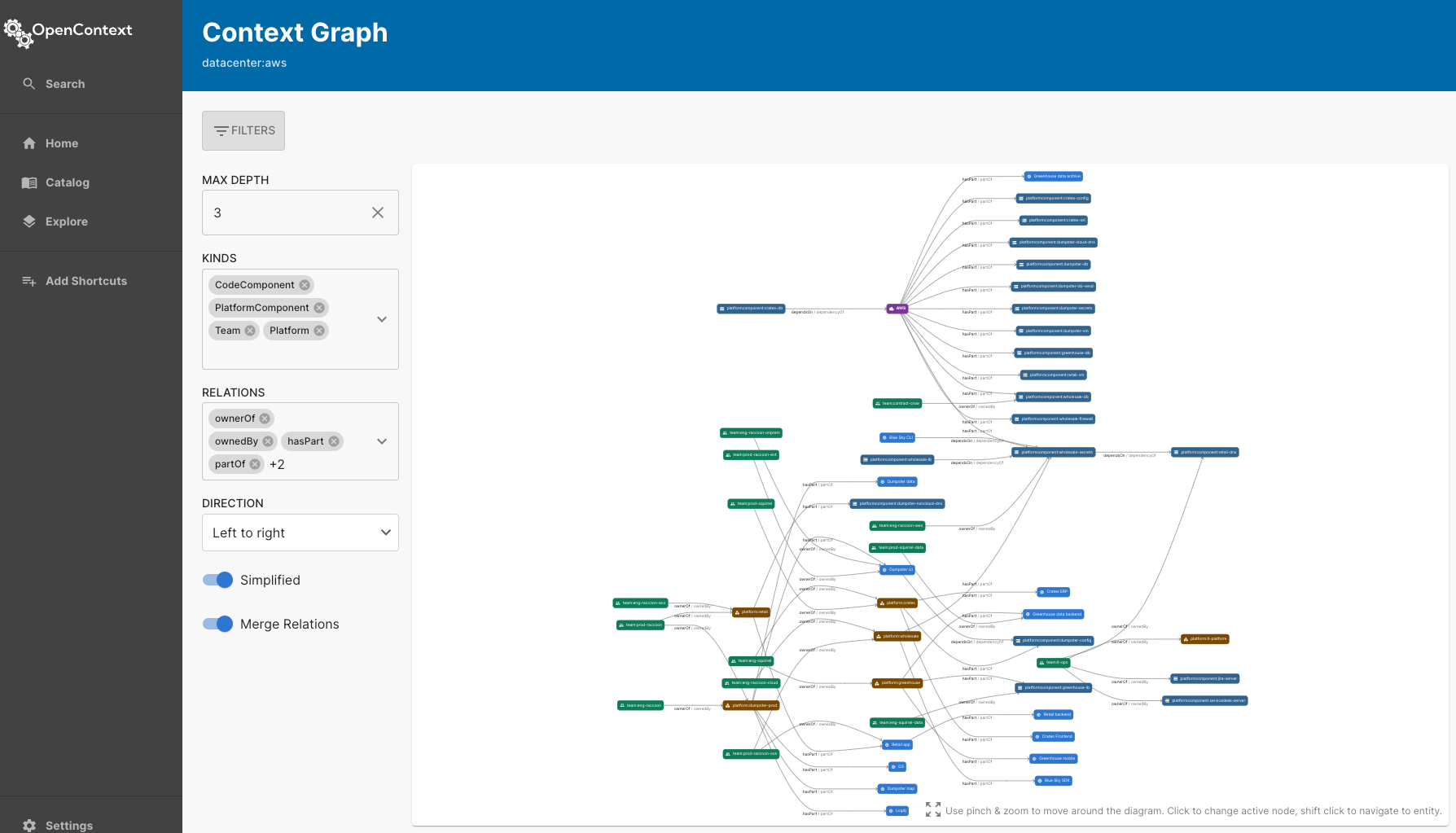Remove the PlatformComponent kind chip
This screenshot has width=1456, height=833.
click(319, 308)
